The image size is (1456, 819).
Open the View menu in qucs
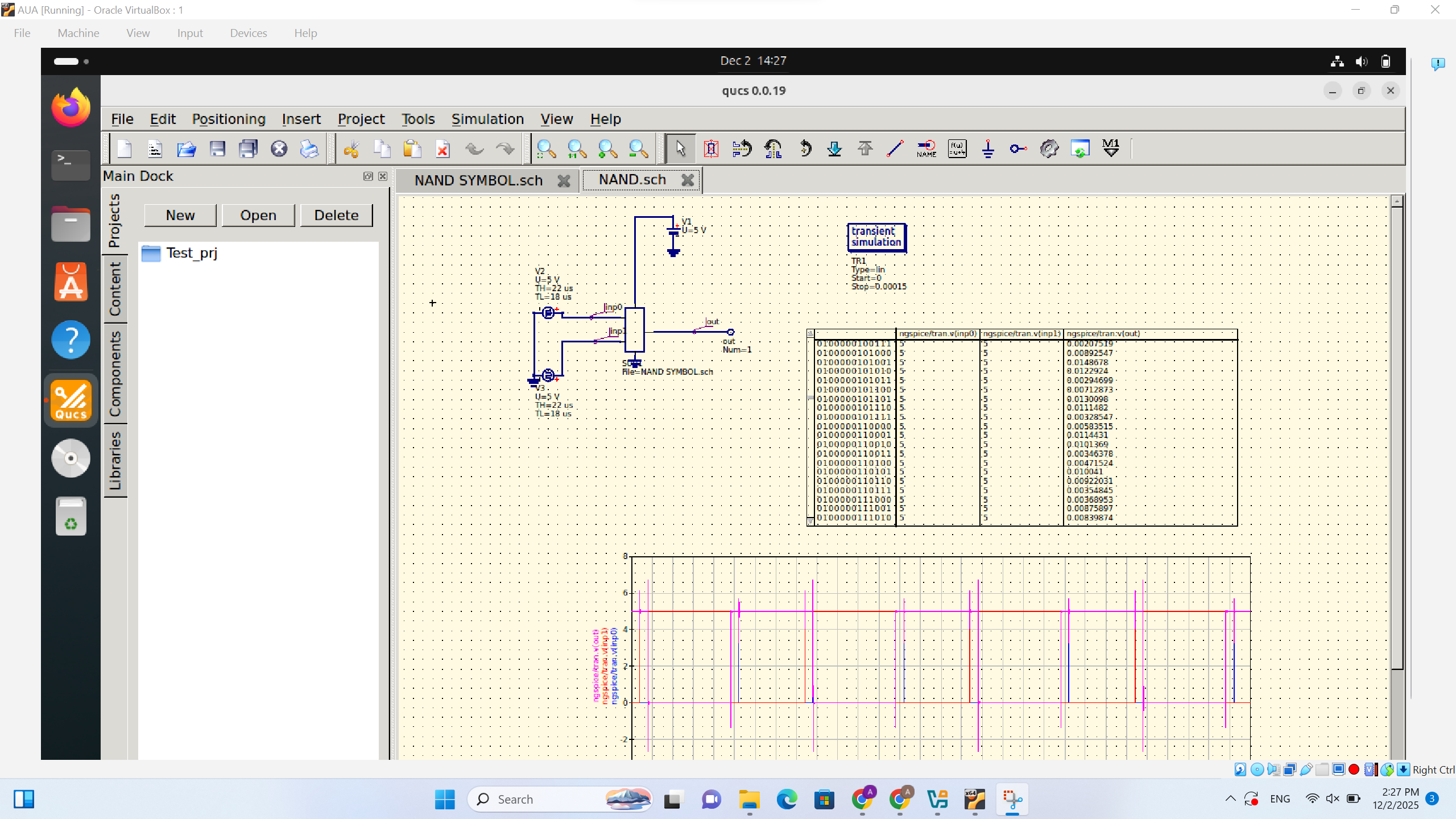click(556, 119)
